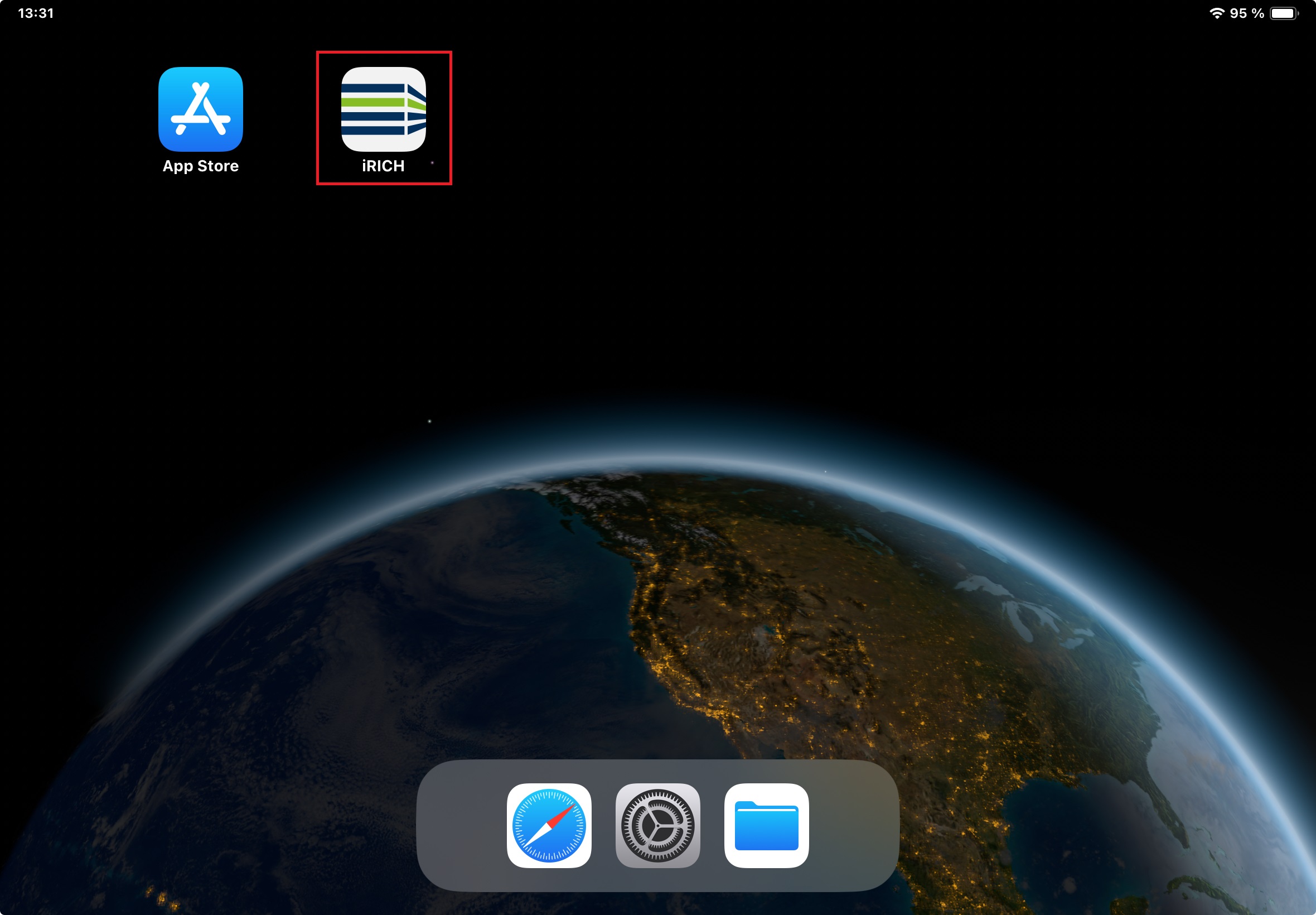The image size is (1316, 915).
Task: Select the iRICH app label text
Action: (383, 166)
